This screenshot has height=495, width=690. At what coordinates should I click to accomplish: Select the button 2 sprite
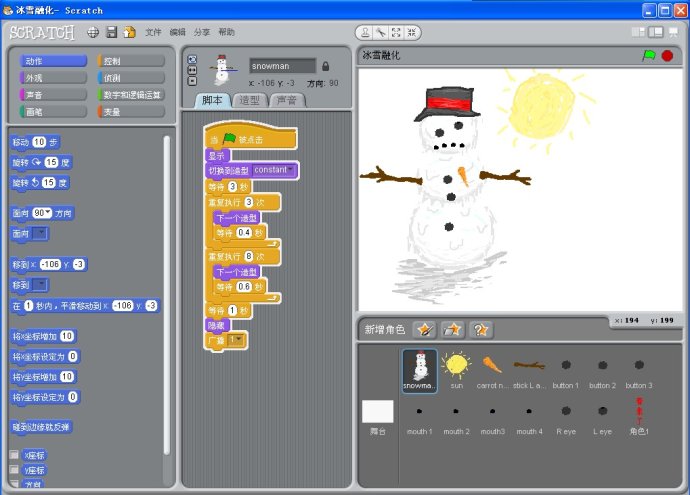(602, 370)
